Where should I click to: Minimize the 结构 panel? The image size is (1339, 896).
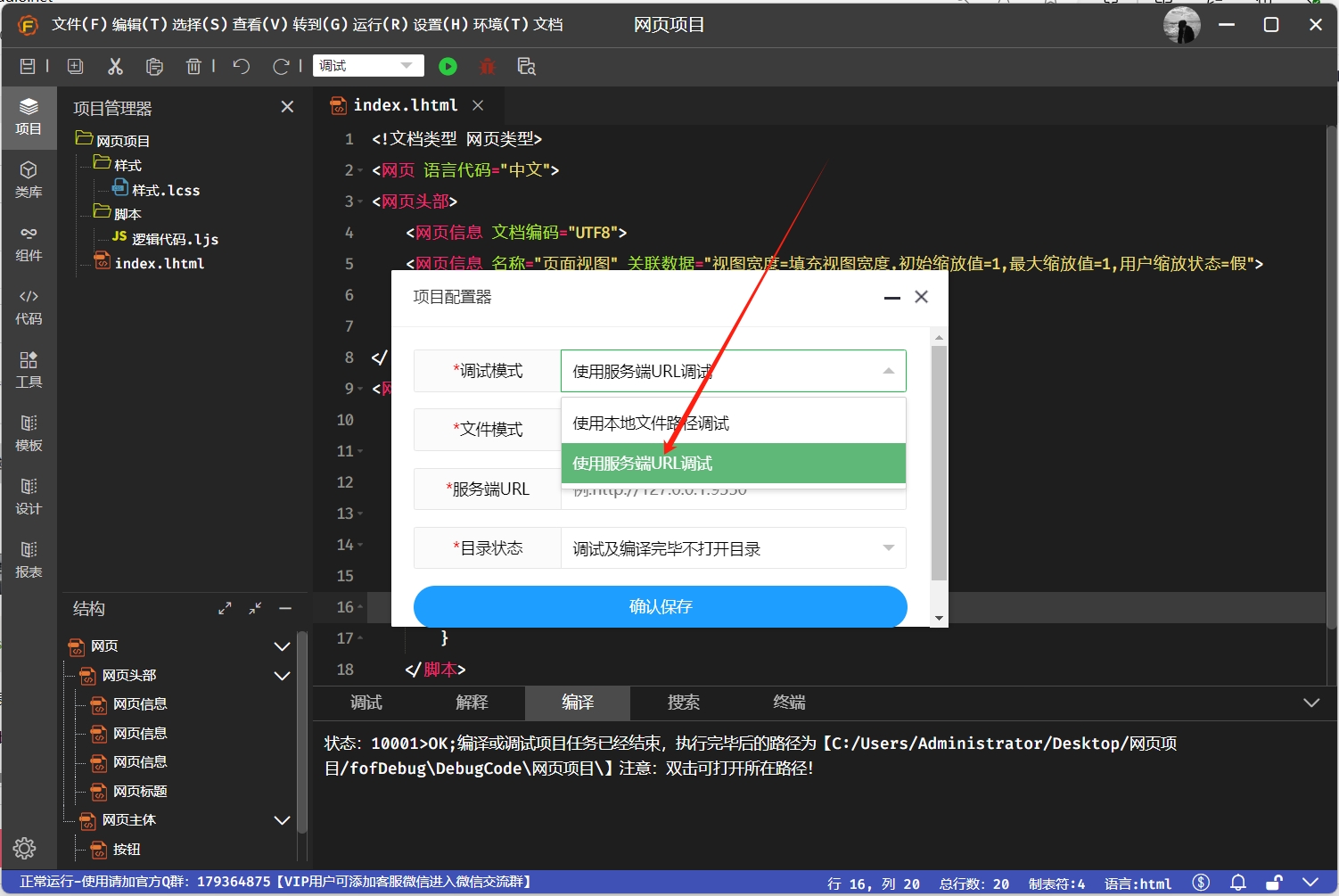(285, 608)
